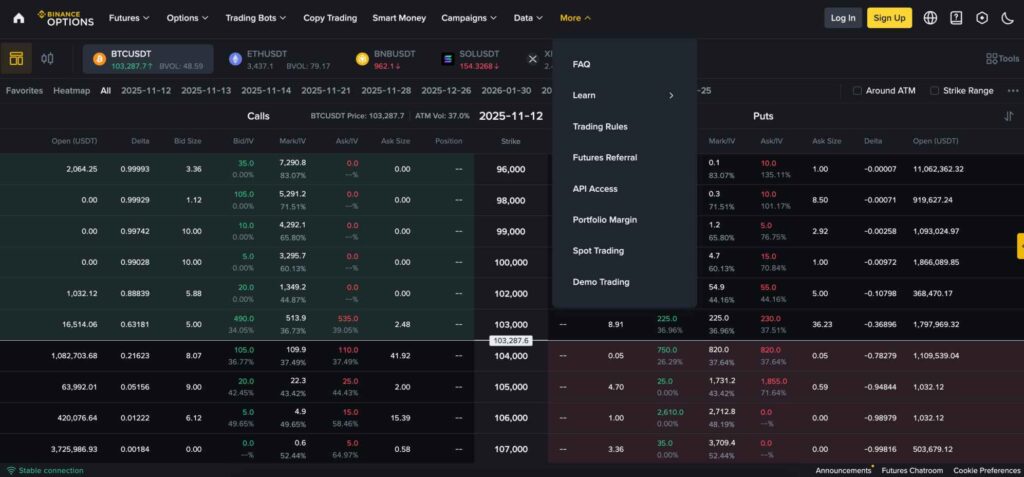Select the SOLUSDT ticker

point(470,59)
